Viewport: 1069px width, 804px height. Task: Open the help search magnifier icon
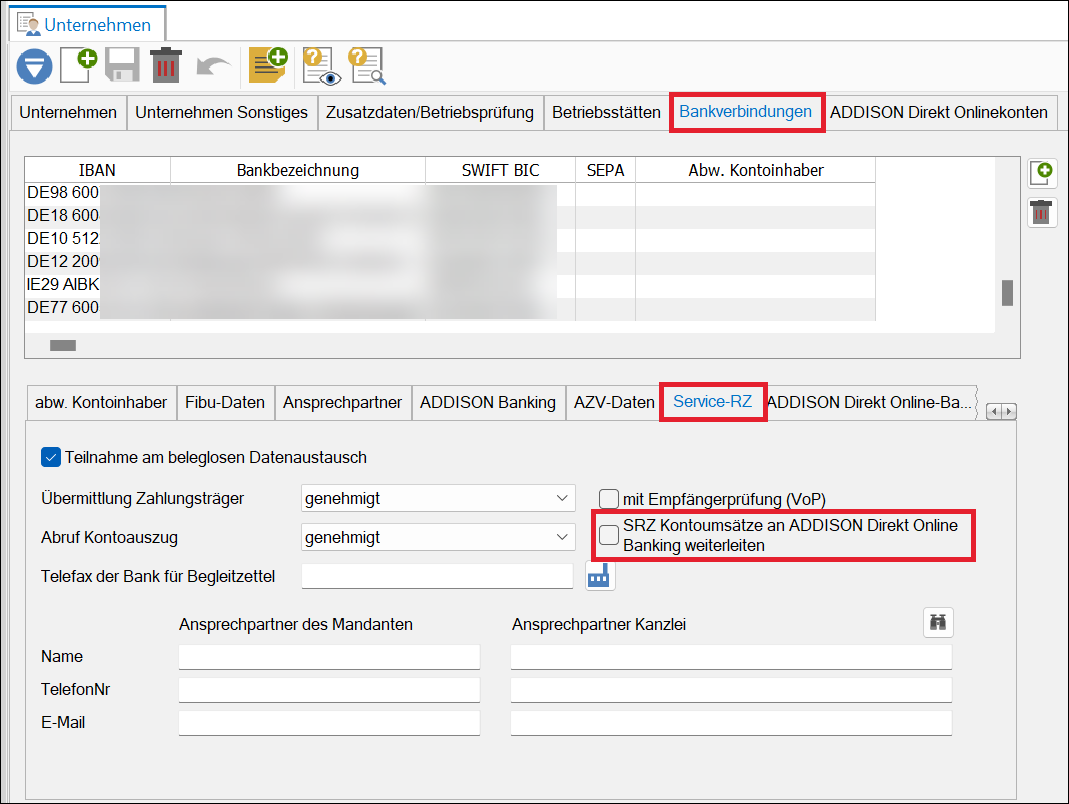[367, 66]
